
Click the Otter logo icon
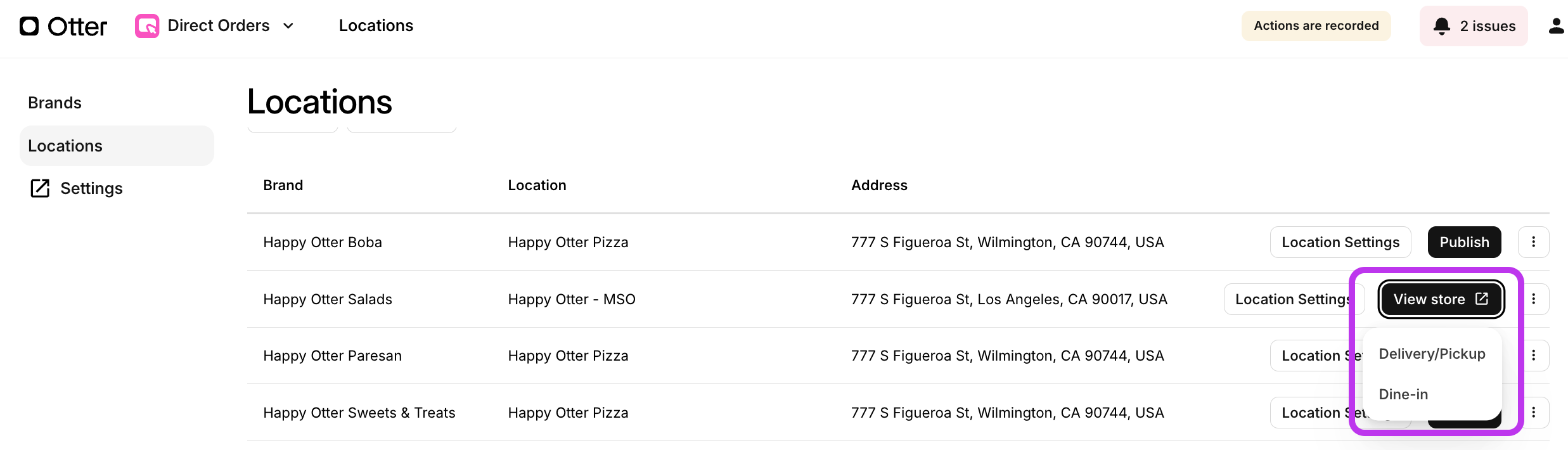29,26
